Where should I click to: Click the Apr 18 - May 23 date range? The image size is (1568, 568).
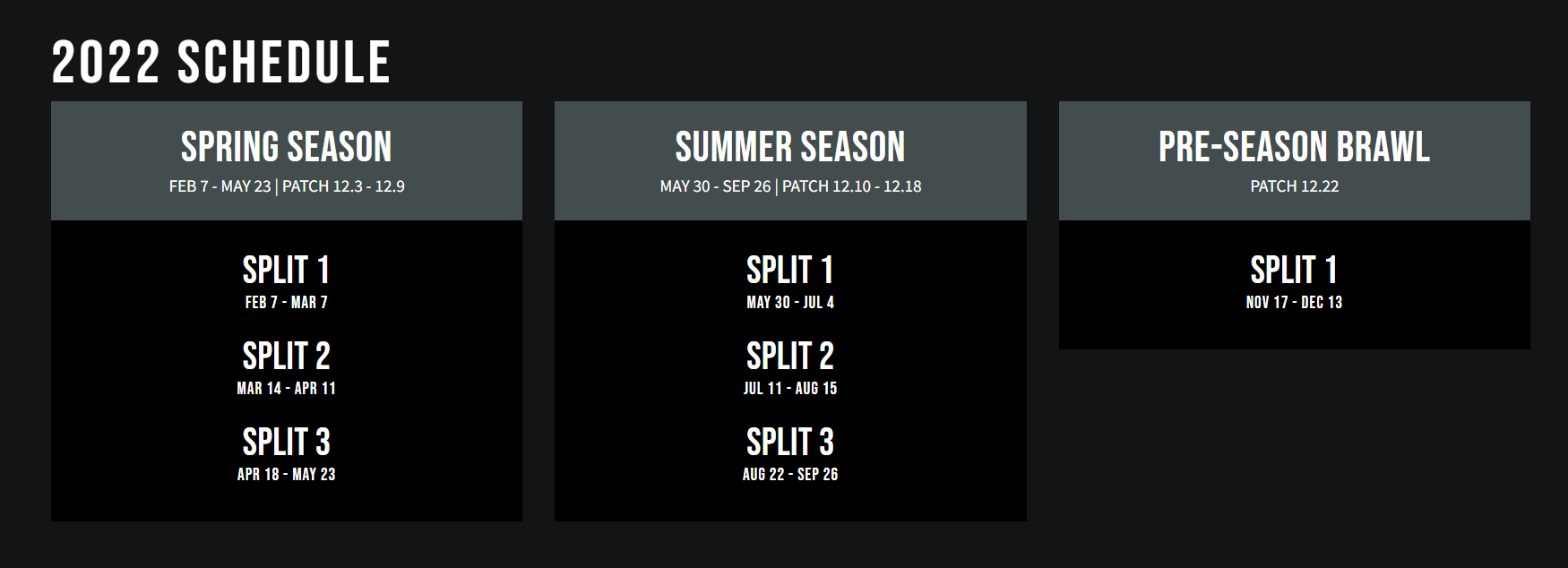287,475
